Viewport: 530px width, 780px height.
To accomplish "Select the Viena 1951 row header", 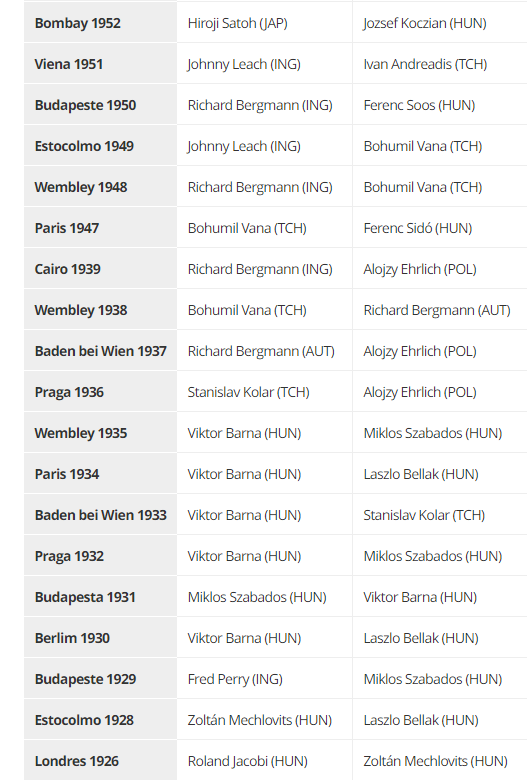I will click(x=100, y=64).
